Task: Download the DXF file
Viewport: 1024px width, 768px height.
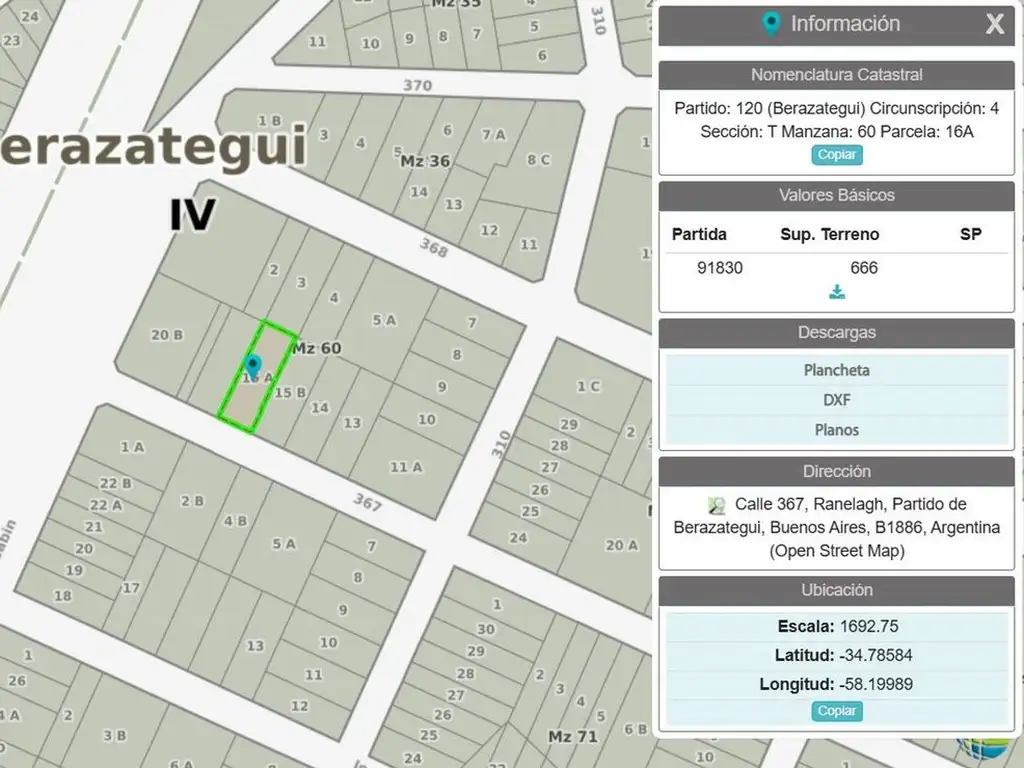Action: coord(836,400)
